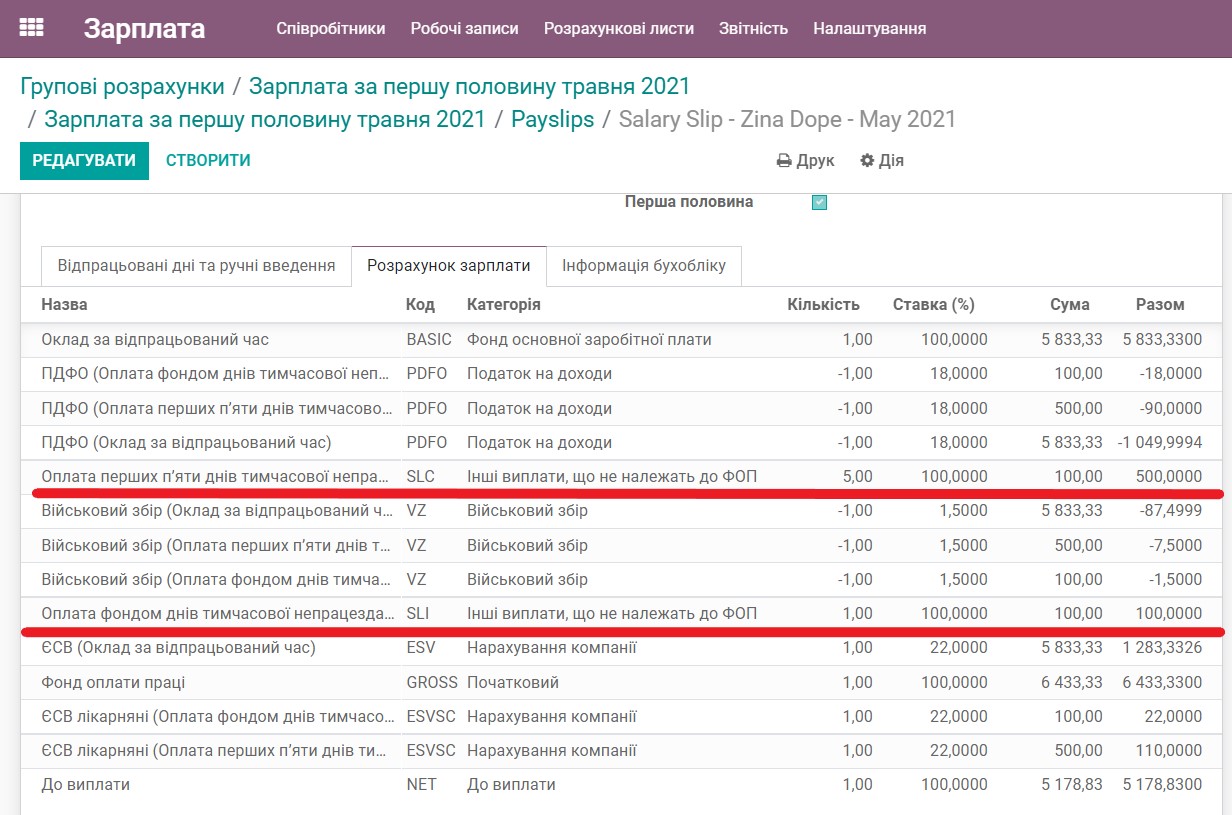Click the РЕДАГУВАТИ button

tap(84, 160)
